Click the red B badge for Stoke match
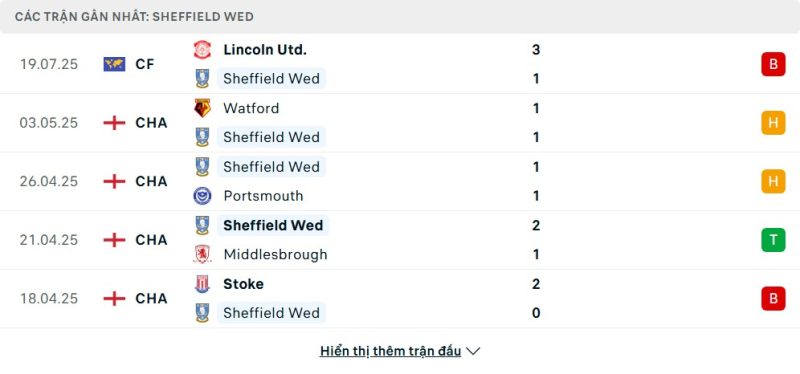The height and width of the screenshot is (374, 800). point(773,298)
